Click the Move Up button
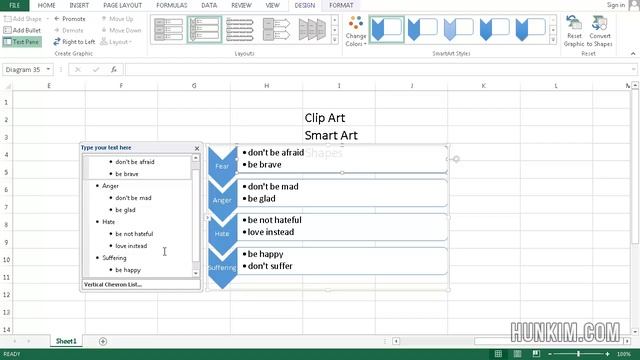The width and height of the screenshot is (640, 360). pyautogui.click(x=117, y=19)
